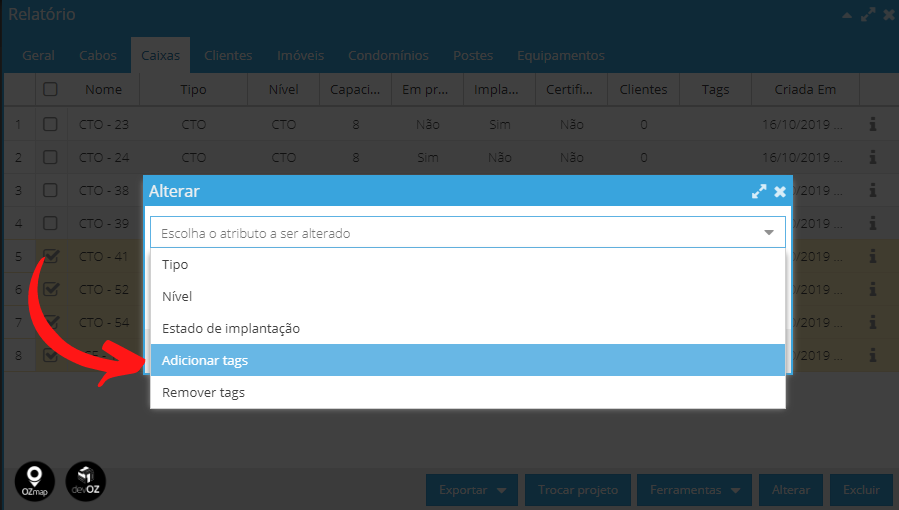Sort by the Clientes column header

tap(643, 89)
